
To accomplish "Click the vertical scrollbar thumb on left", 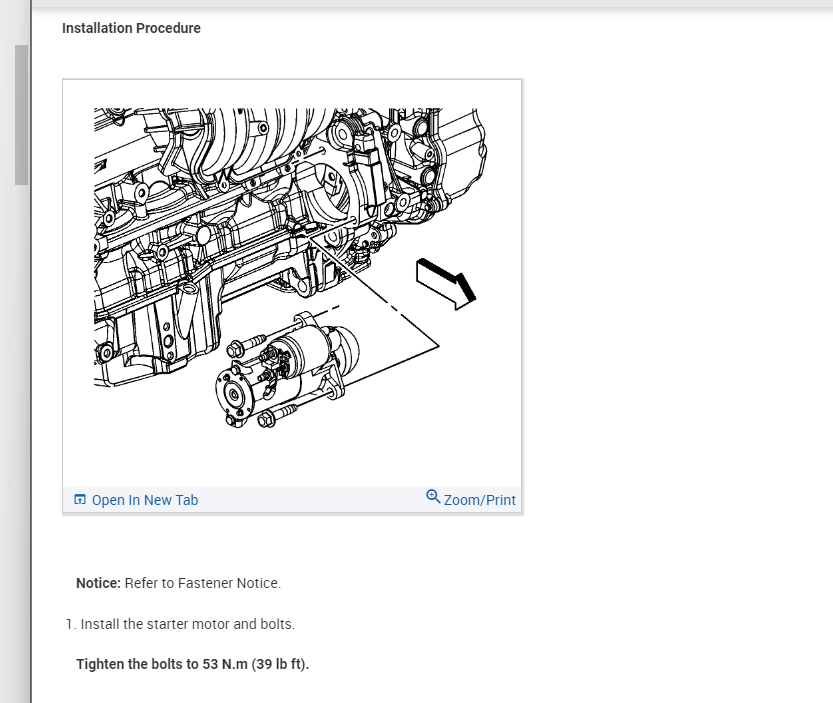I will tap(21, 115).
